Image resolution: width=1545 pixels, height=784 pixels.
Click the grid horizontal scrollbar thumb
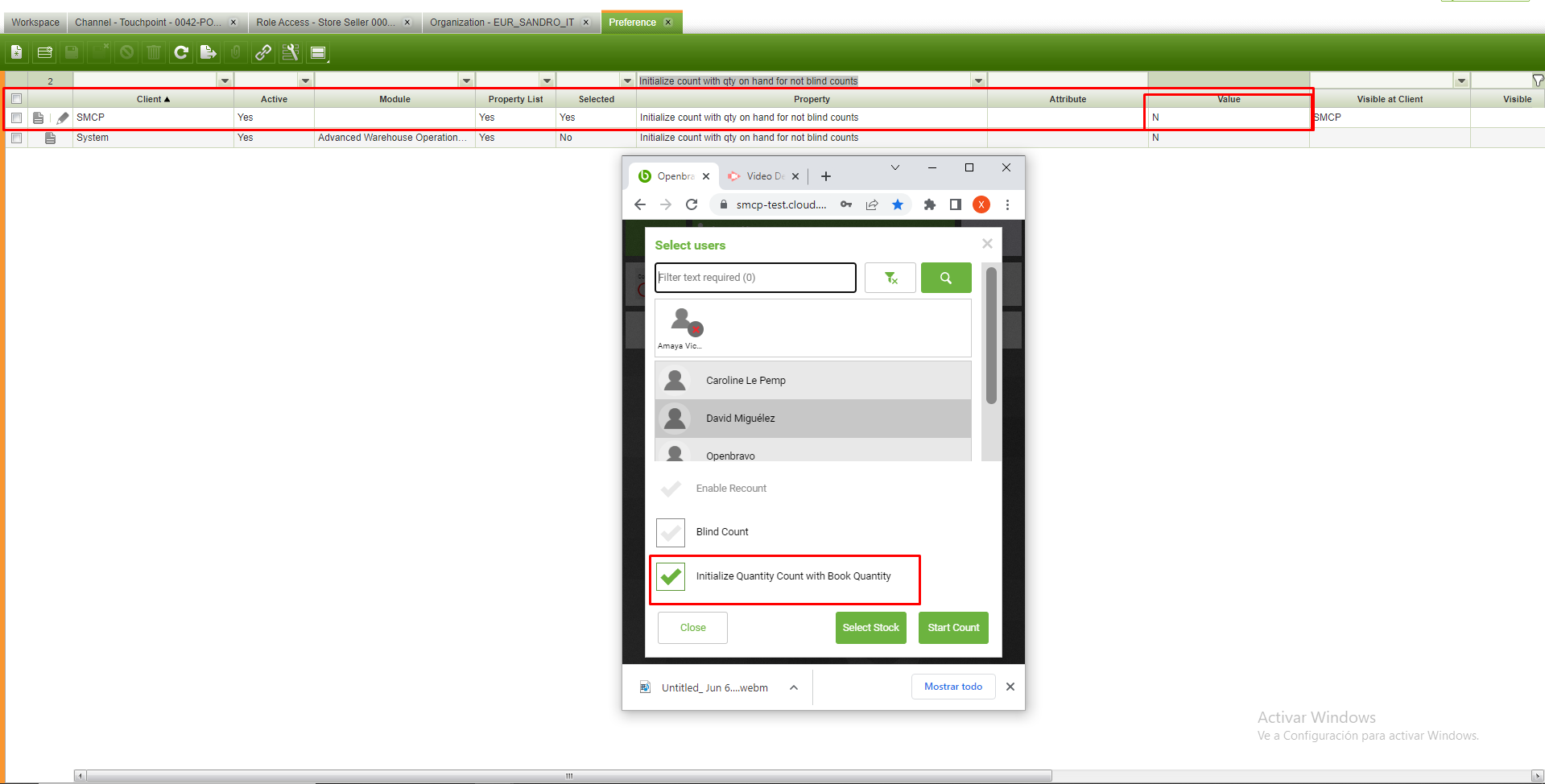click(569, 776)
